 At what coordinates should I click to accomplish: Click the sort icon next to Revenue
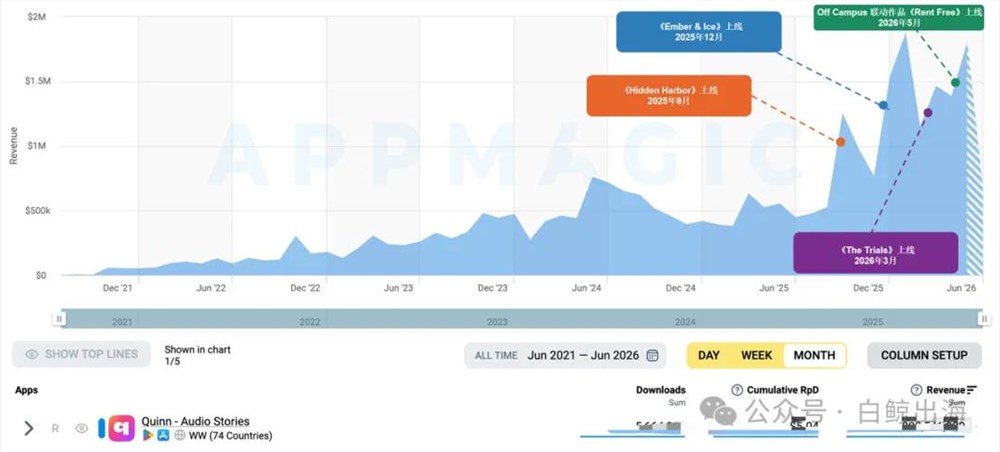971,390
